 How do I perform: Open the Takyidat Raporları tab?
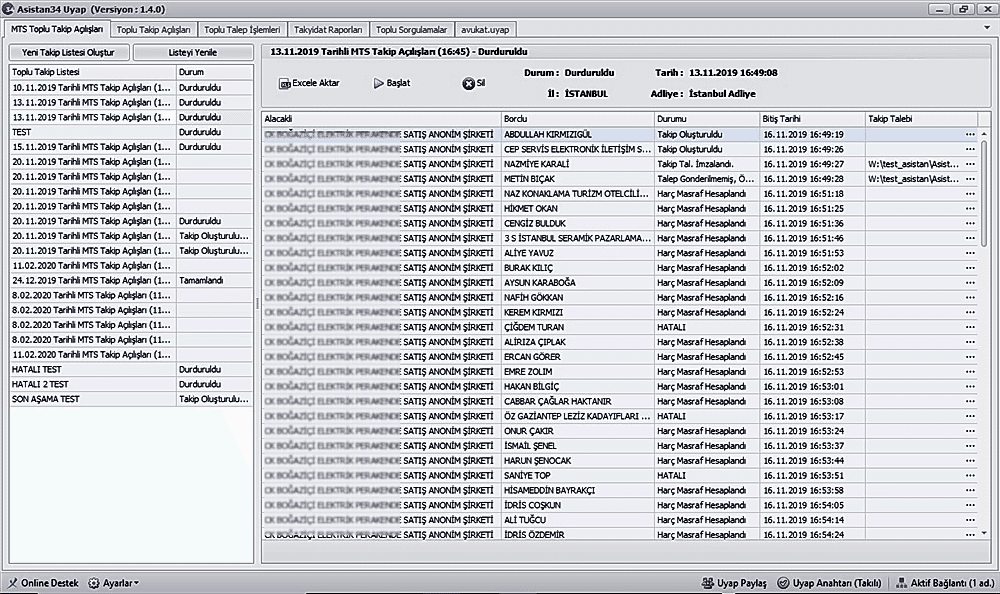pyautogui.click(x=328, y=30)
